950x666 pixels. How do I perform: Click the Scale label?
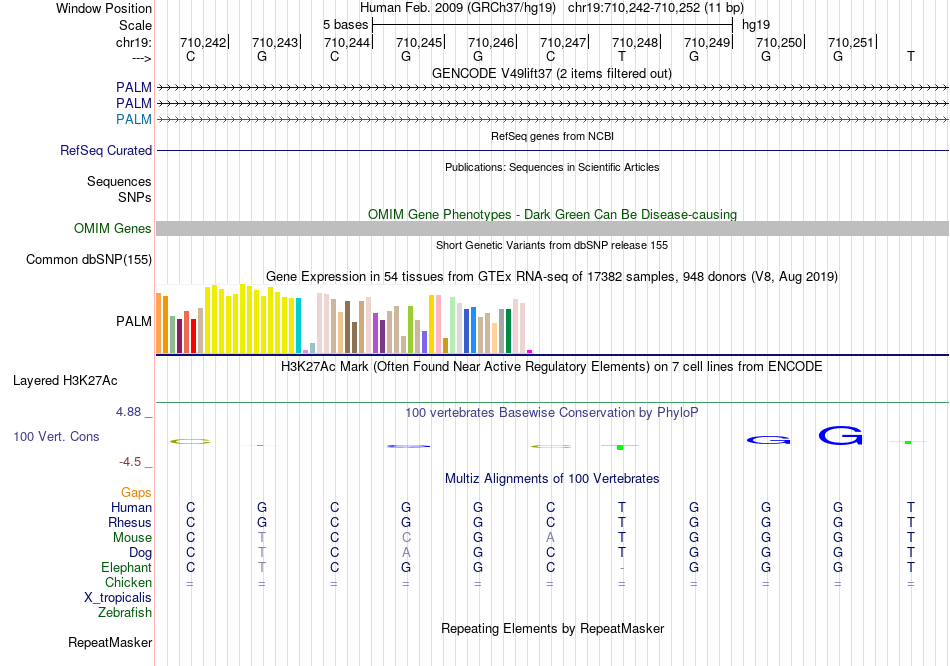click(x=136, y=25)
